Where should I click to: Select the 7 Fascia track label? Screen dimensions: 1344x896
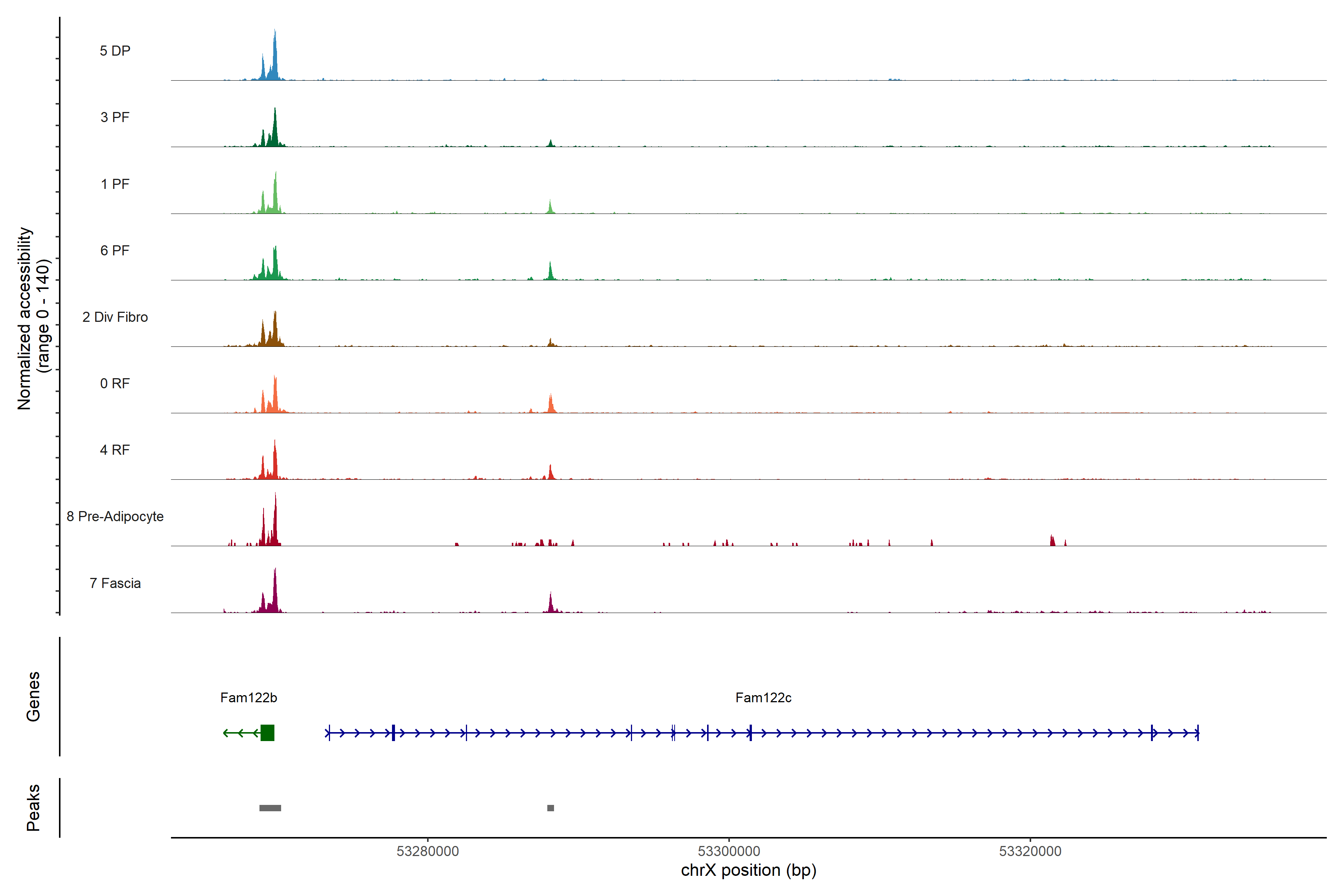(115, 583)
